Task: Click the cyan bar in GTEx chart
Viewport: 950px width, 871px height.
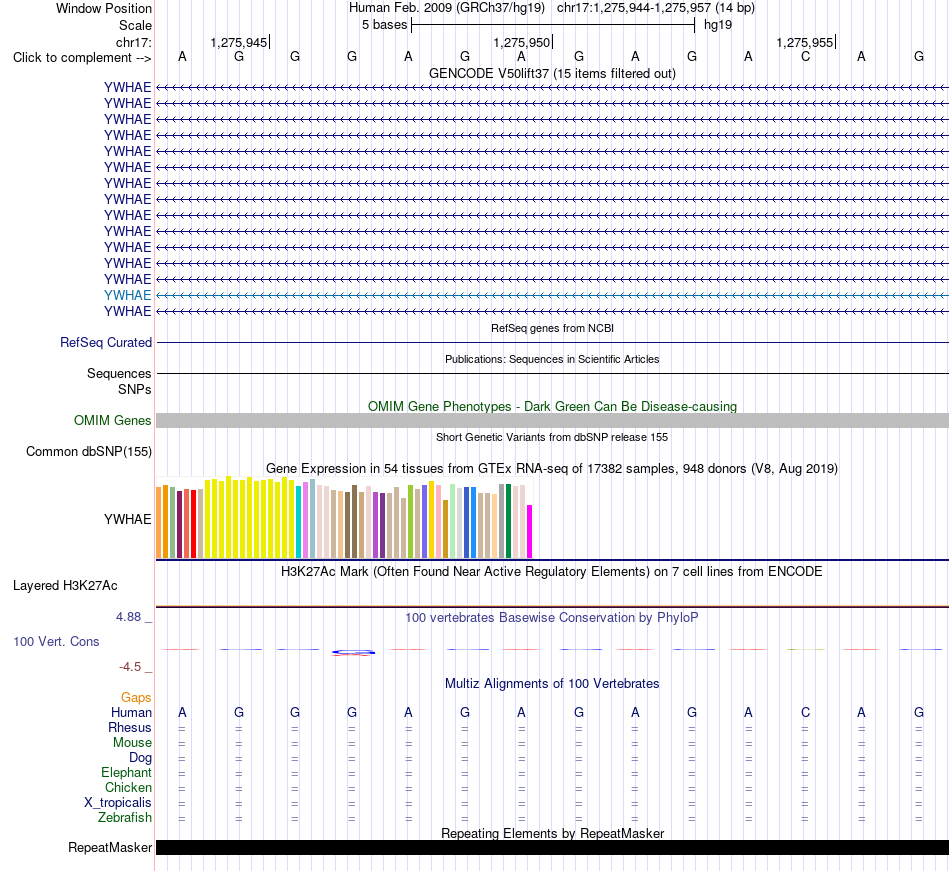Action: [x=299, y=522]
